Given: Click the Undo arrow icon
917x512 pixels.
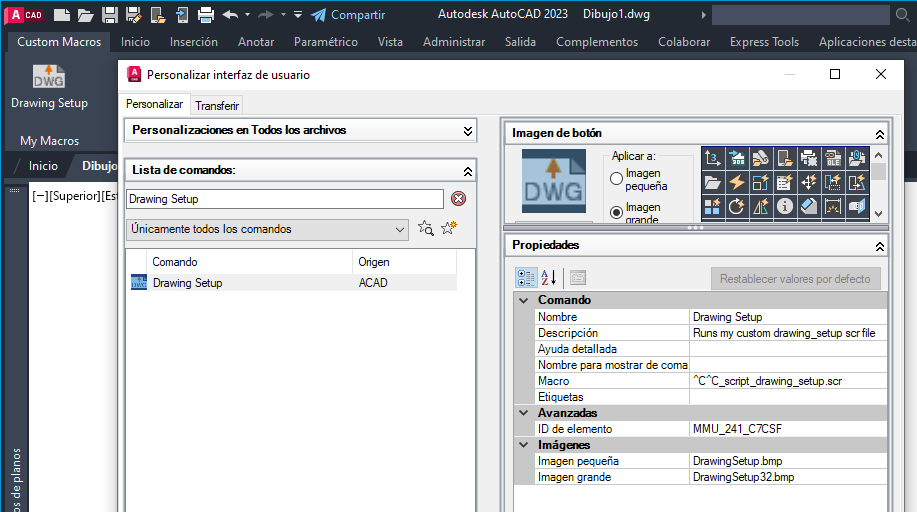Looking at the screenshot, I should (230, 15).
